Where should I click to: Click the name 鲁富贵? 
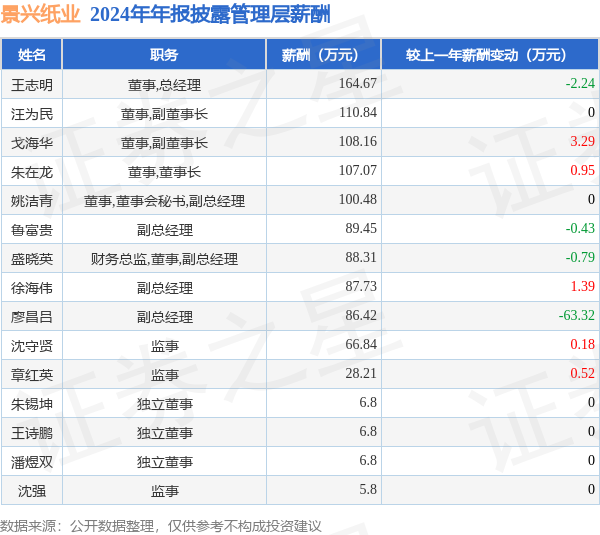tap(32, 230)
